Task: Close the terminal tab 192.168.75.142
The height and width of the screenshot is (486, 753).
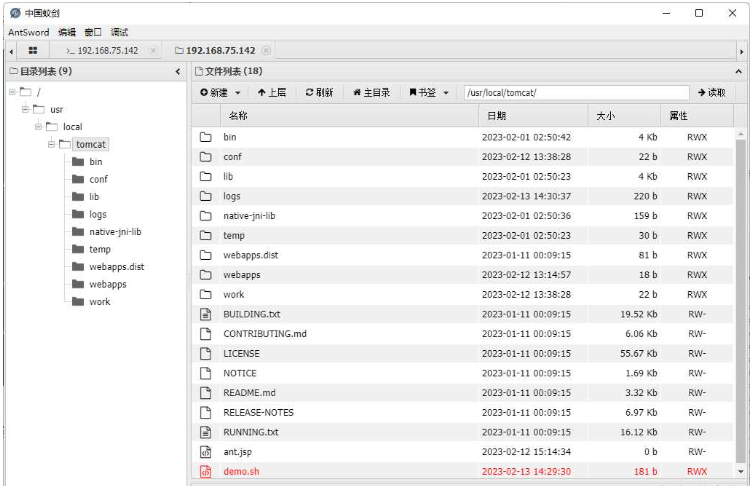Action: (153, 50)
